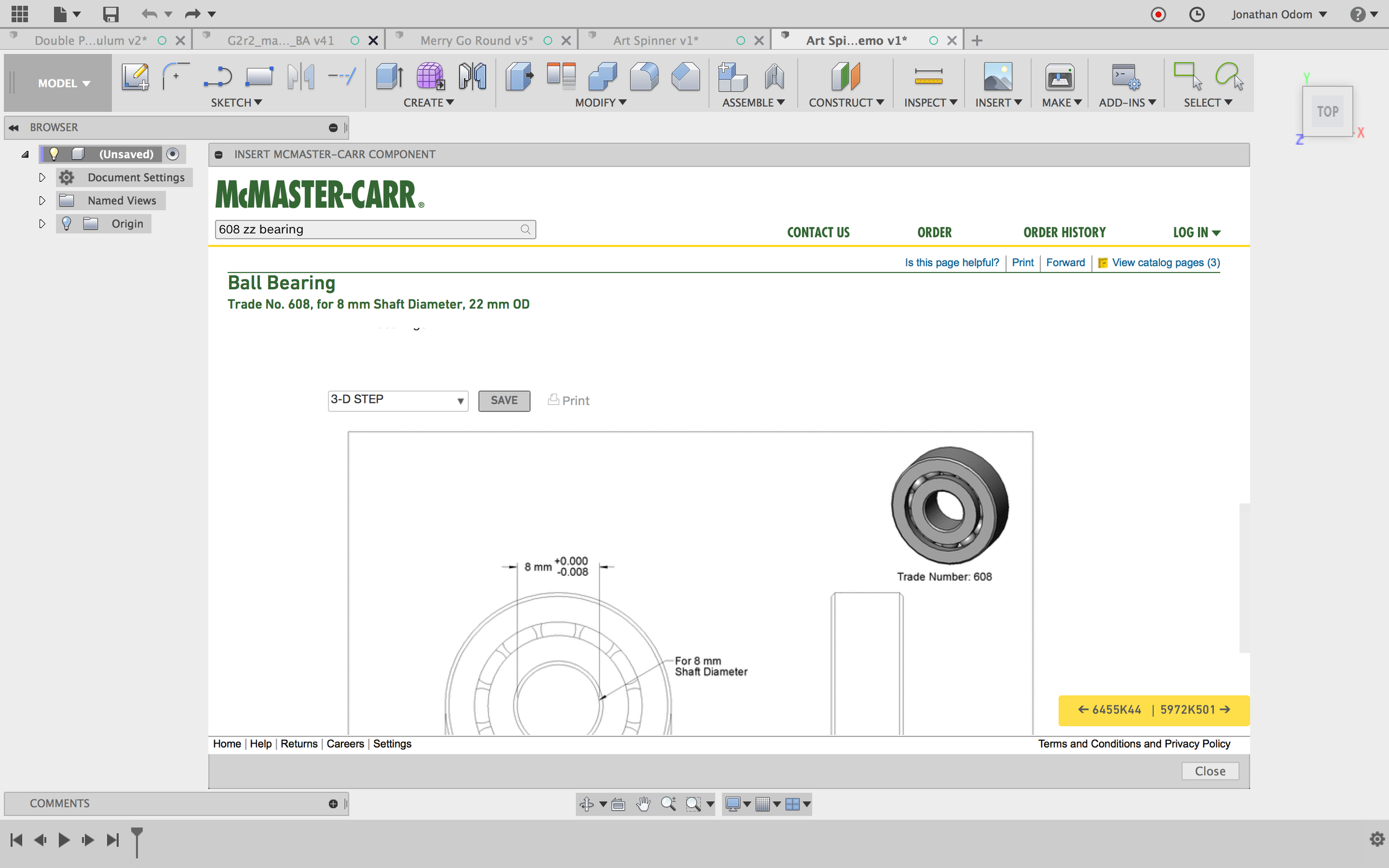1389x868 pixels.
Task: Activate the Unsaved component radio button
Action: 172,154
